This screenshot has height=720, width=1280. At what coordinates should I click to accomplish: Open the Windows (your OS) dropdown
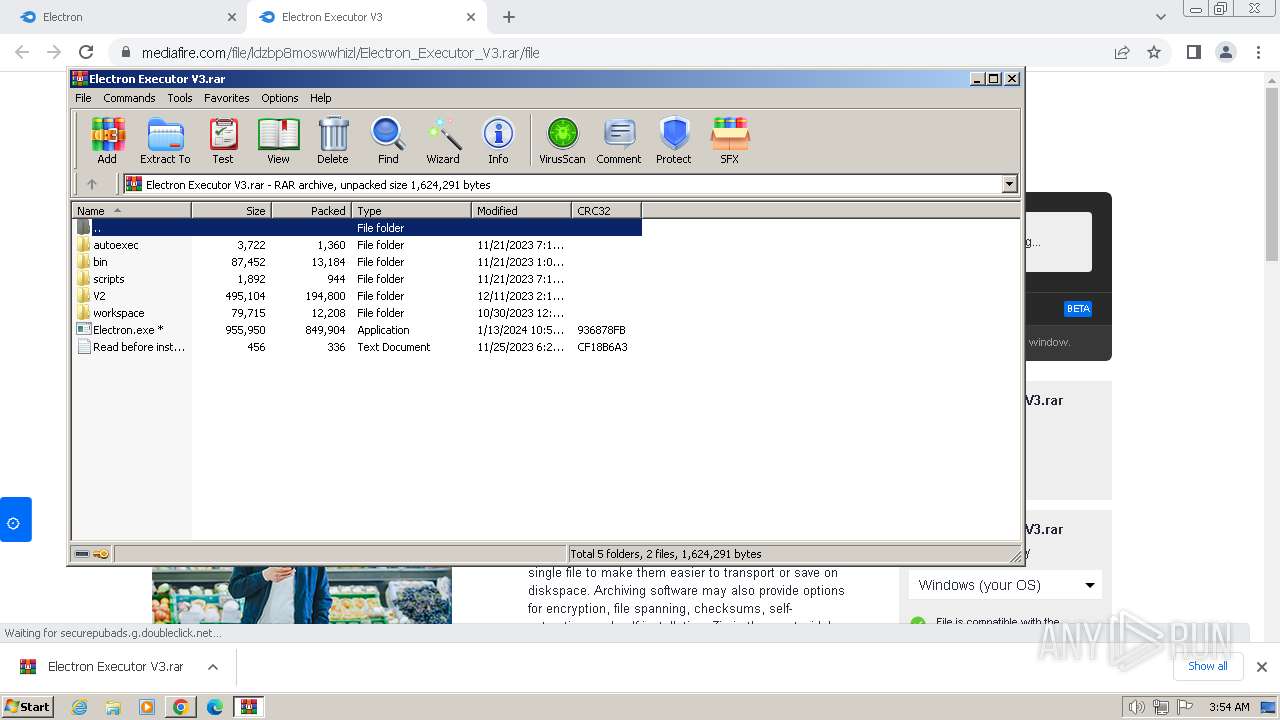click(x=1006, y=585)
